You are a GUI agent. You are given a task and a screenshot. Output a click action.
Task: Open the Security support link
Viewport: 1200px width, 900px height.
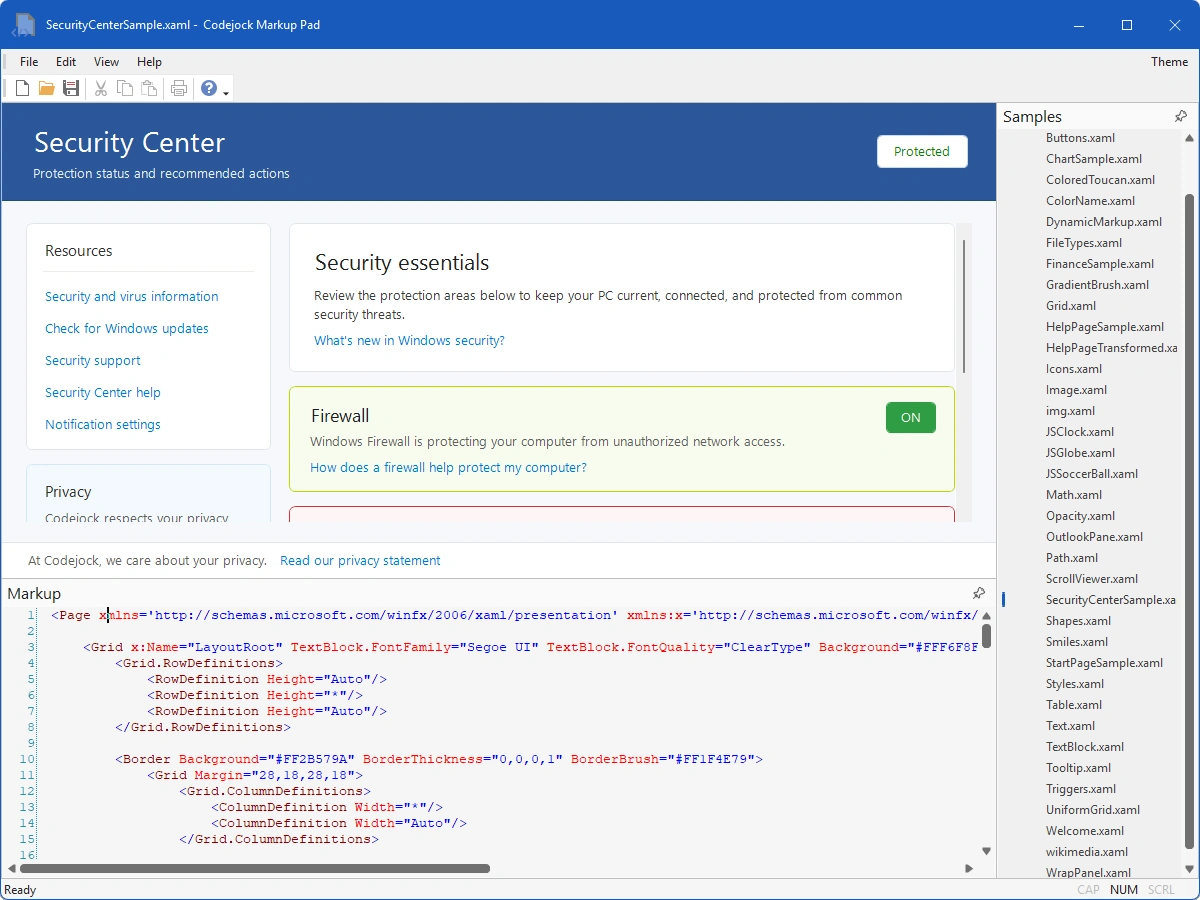(x=93, y=361)
